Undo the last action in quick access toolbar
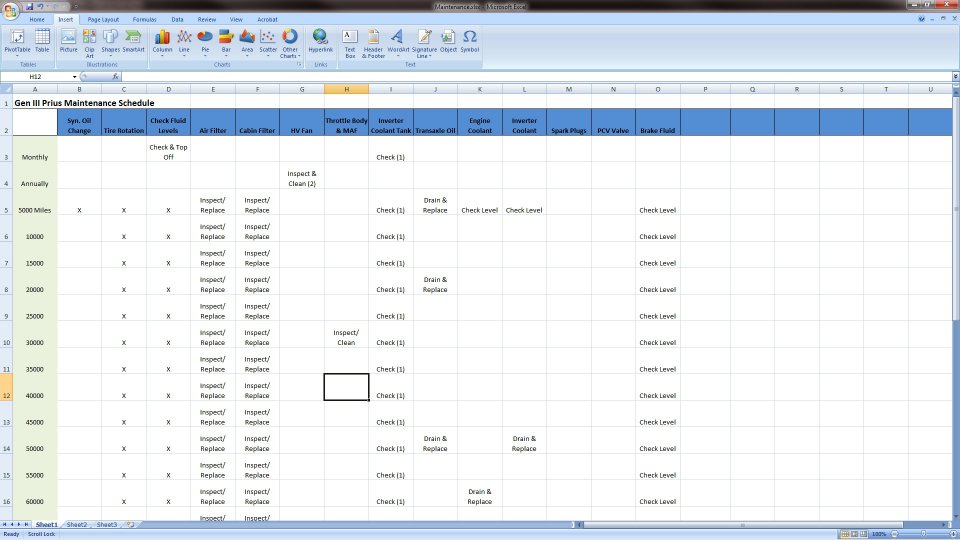 tap(40, 6)
